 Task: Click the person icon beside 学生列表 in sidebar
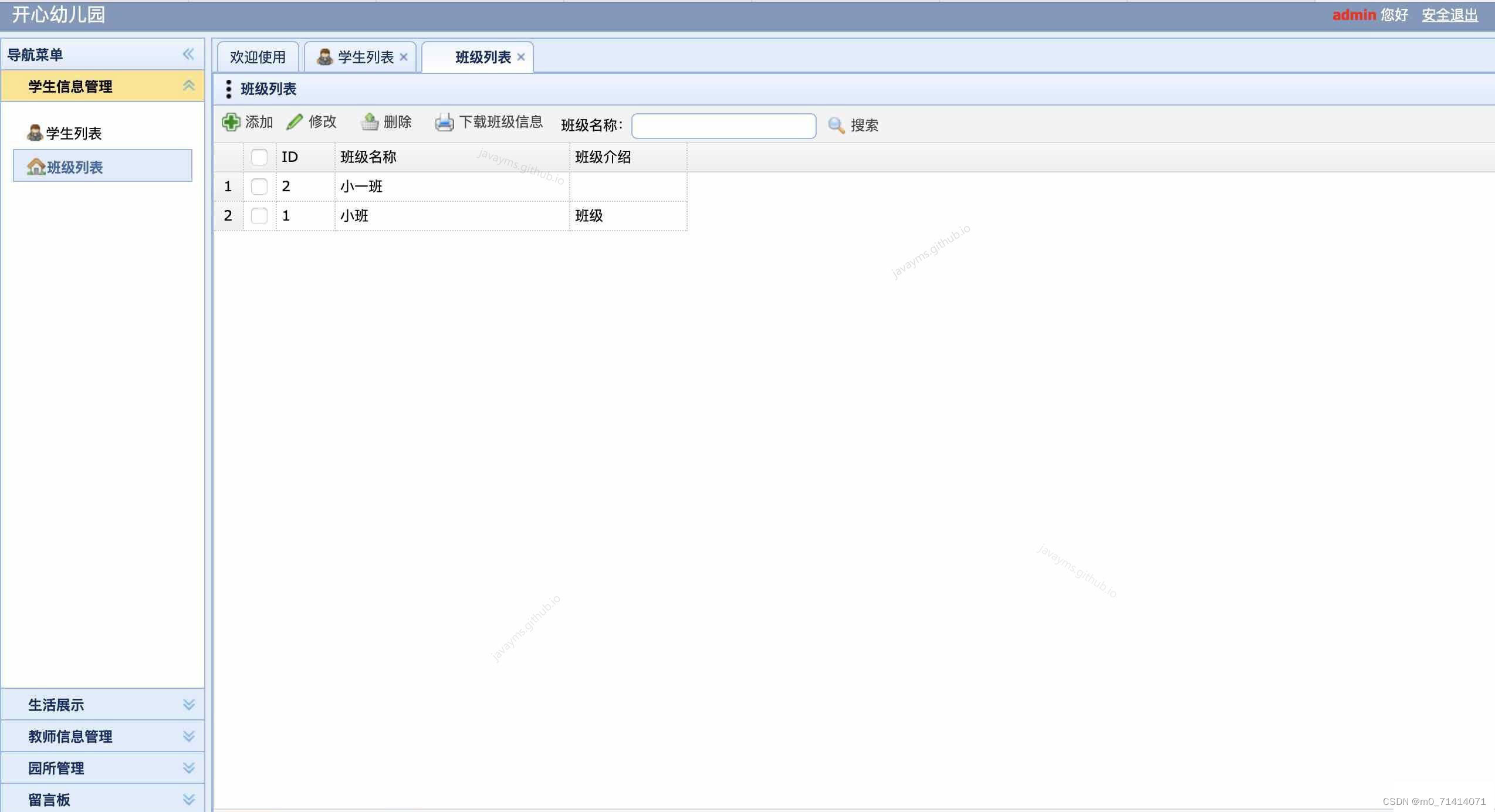pyautogui.click(x=35, y=133)
